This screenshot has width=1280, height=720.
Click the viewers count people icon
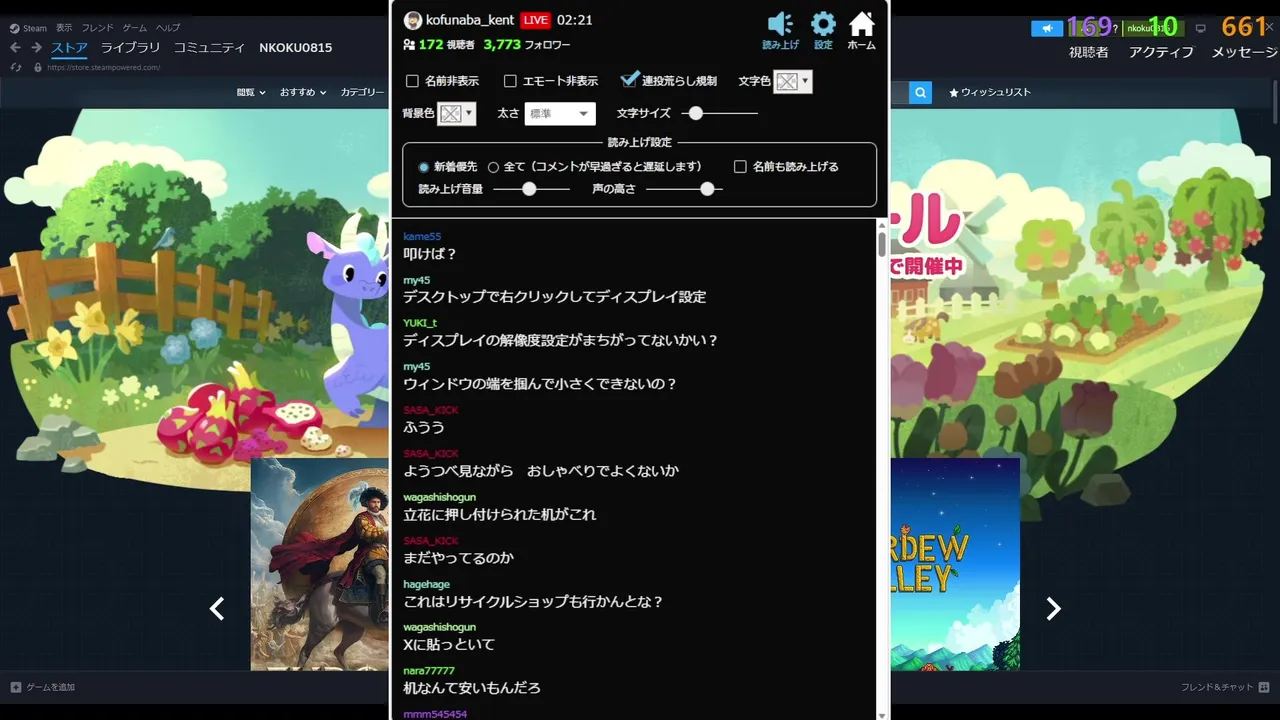click(409, 45)
